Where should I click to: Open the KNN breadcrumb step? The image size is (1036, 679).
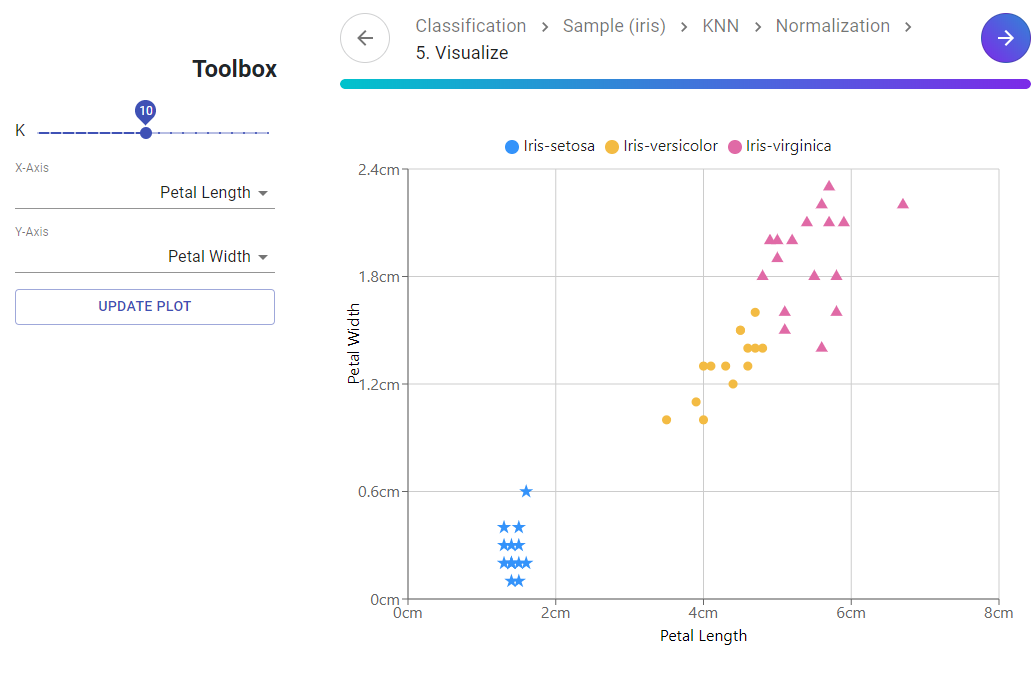point(720,26)
